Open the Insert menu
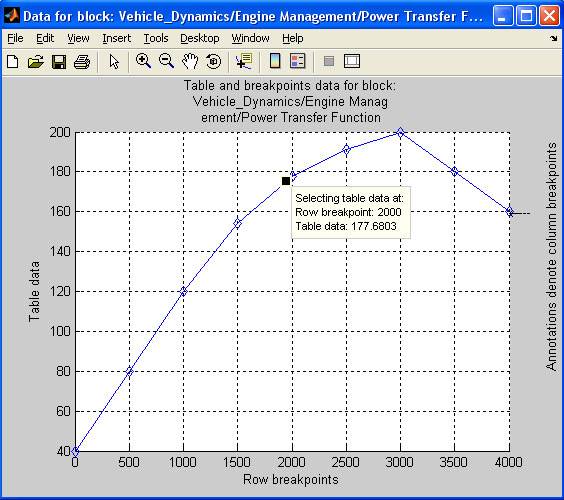 click(117, 38)
